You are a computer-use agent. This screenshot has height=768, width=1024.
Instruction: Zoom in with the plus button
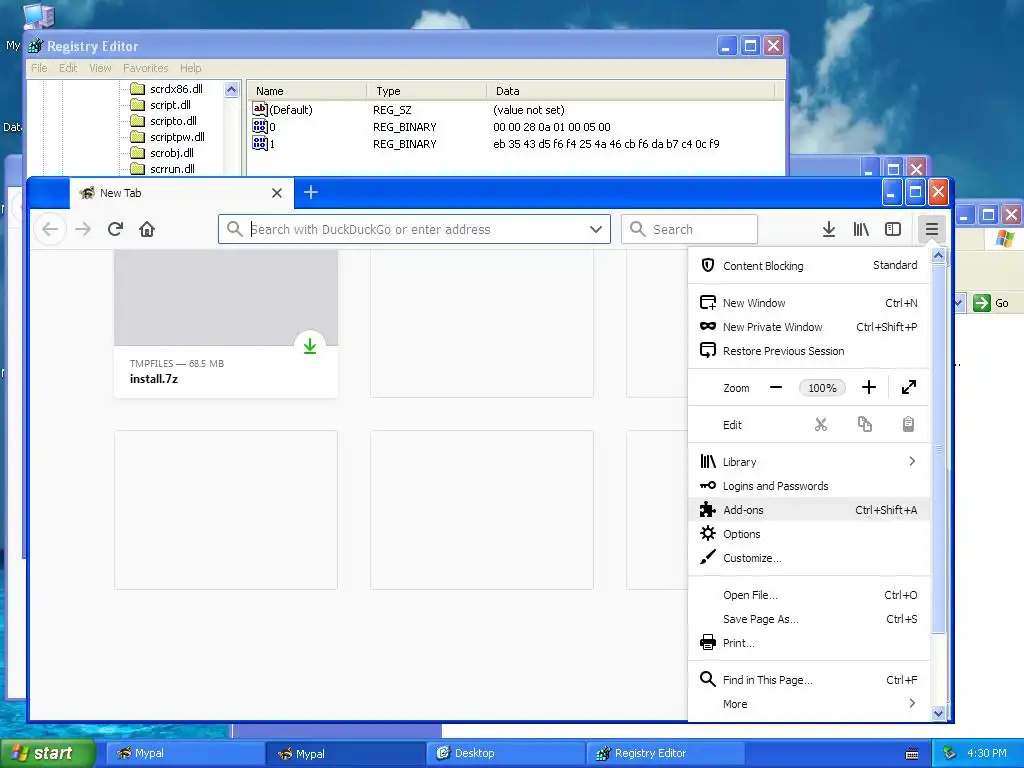(869, 388)
